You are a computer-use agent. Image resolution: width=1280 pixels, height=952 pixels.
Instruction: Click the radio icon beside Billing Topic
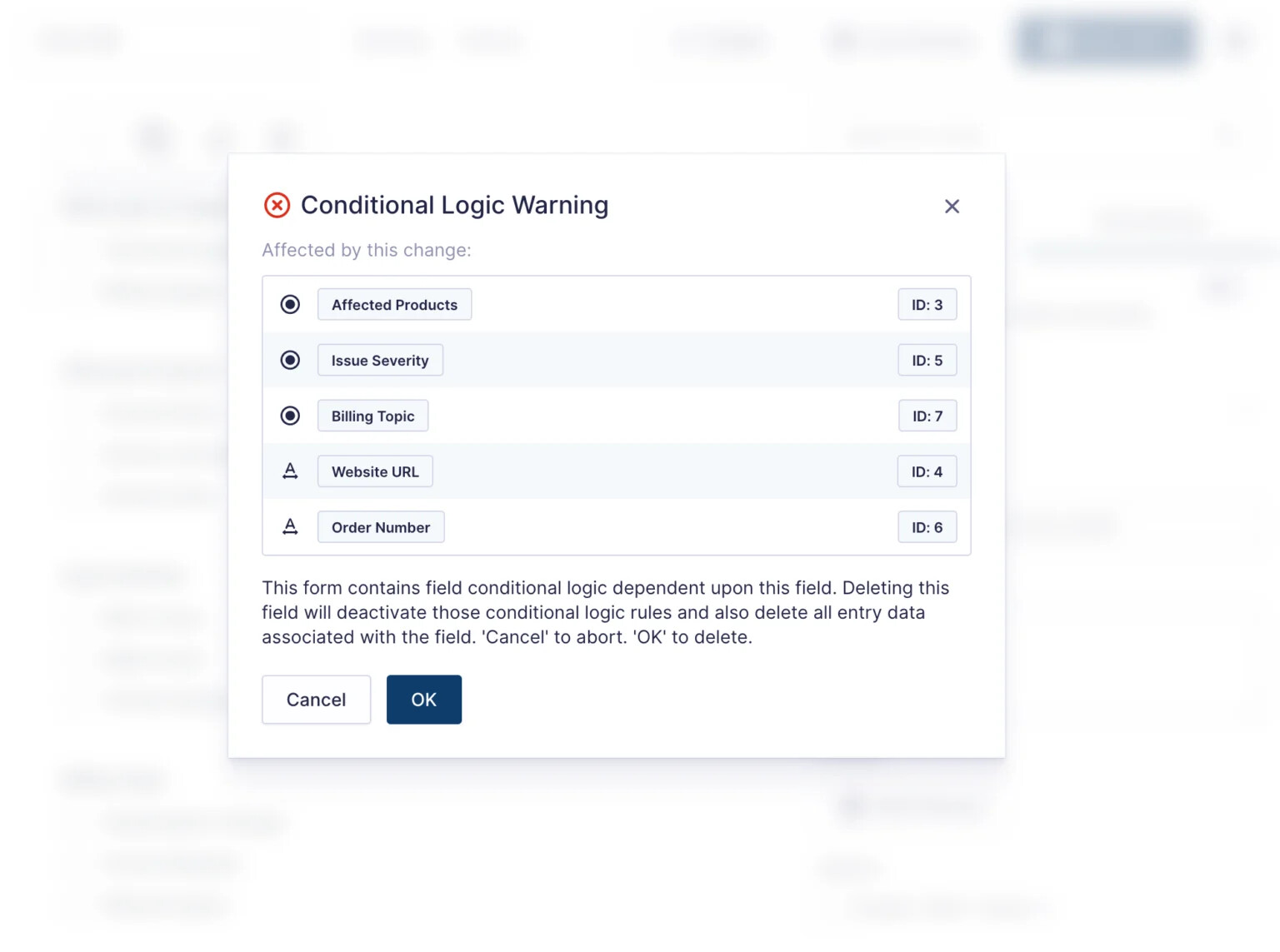click(x=290, y=416)
